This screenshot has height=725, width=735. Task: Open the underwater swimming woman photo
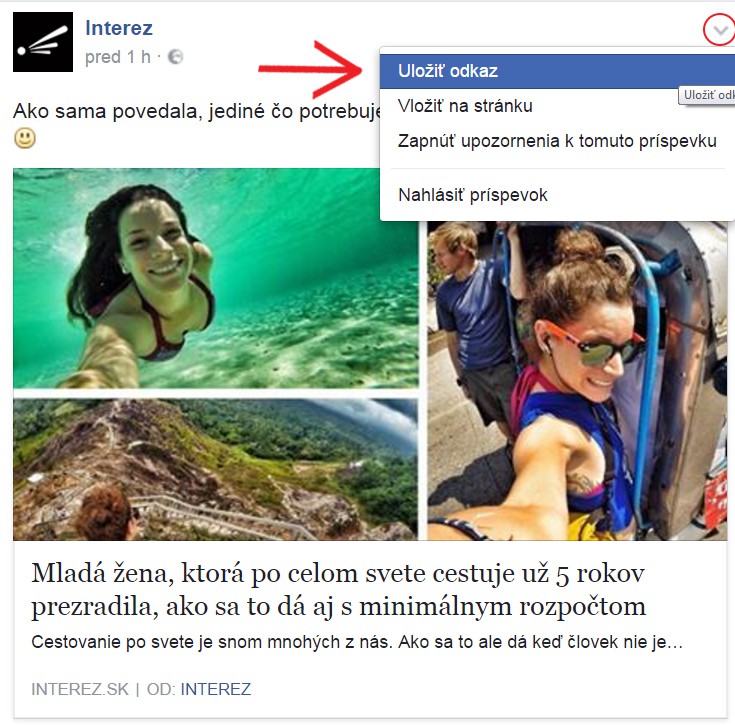click(x=216, y=278)
